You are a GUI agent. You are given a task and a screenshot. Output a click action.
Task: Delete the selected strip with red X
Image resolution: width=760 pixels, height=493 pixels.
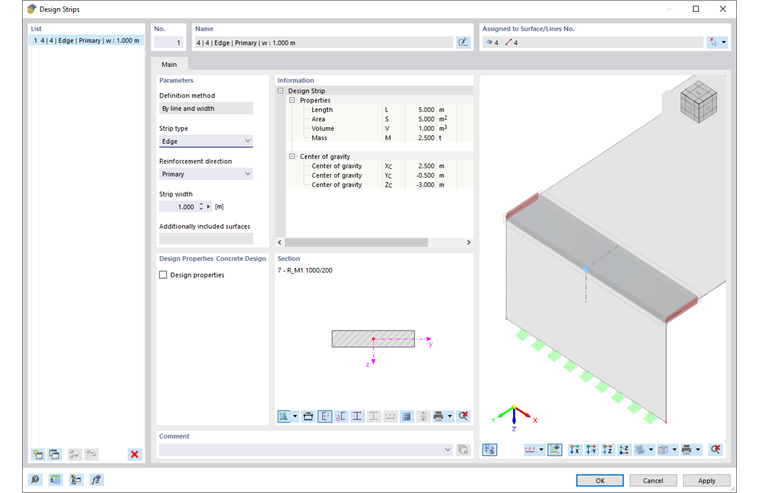pyautogui.click(x=134, y=454)
